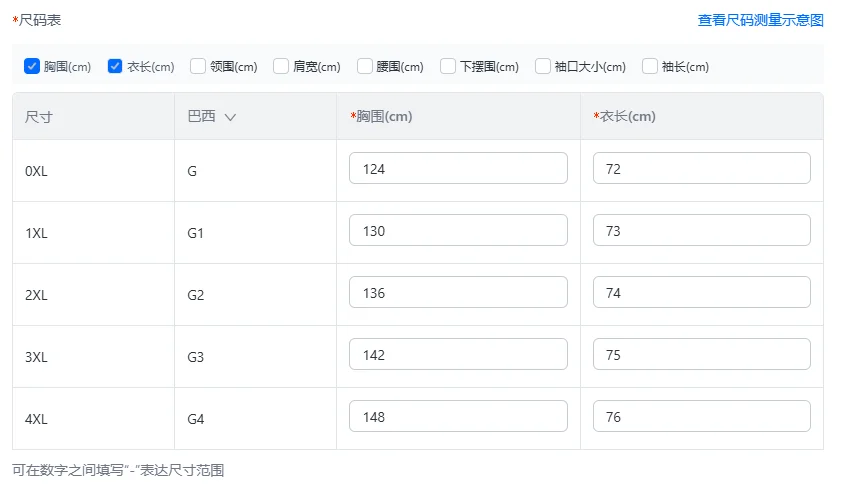This screenshot has height=504, width=841.
Task: Turn on the 袖长(cm) checkbox
Action: pos(650,67)
